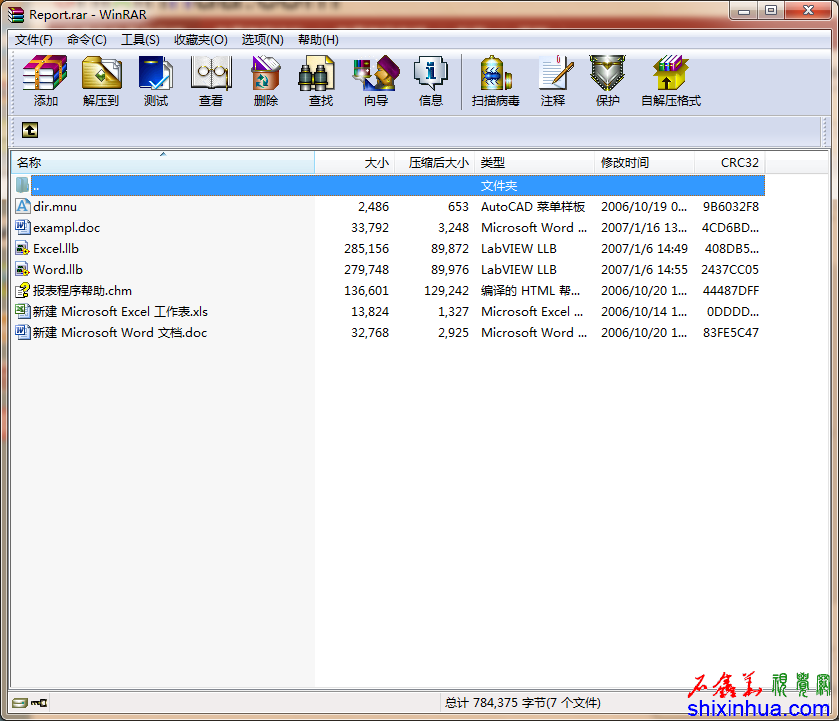Open the 文件(F) menu
The image size is (839, 721).
coord(34,40)
